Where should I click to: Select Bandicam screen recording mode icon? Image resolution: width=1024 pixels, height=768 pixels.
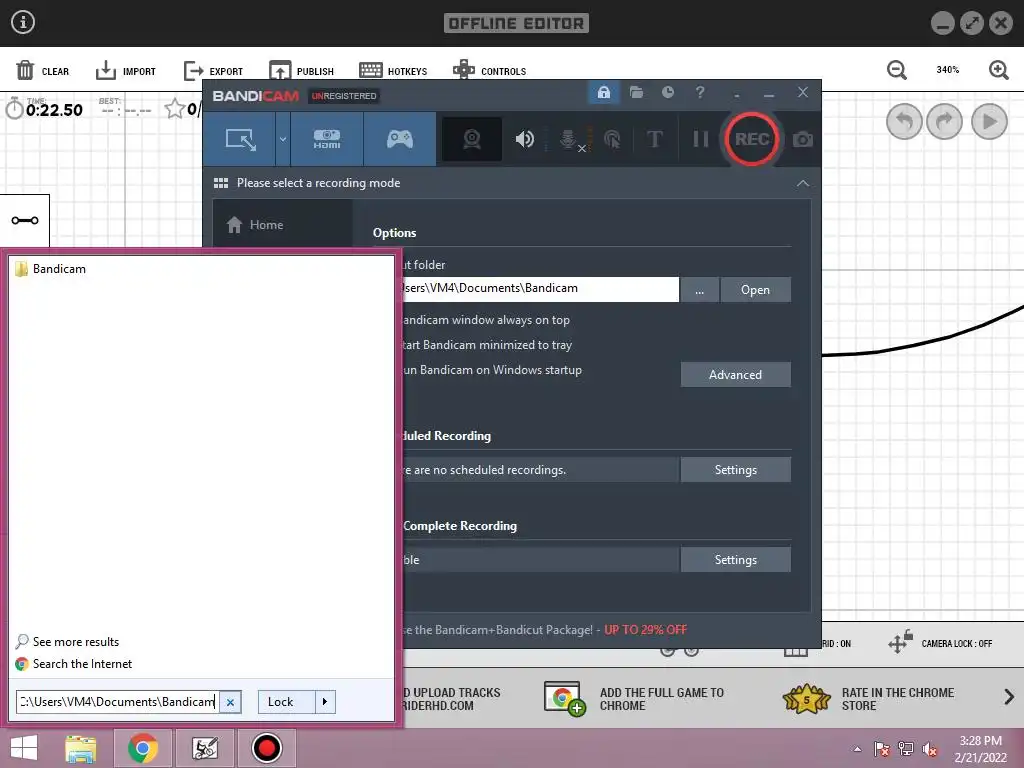240,139
